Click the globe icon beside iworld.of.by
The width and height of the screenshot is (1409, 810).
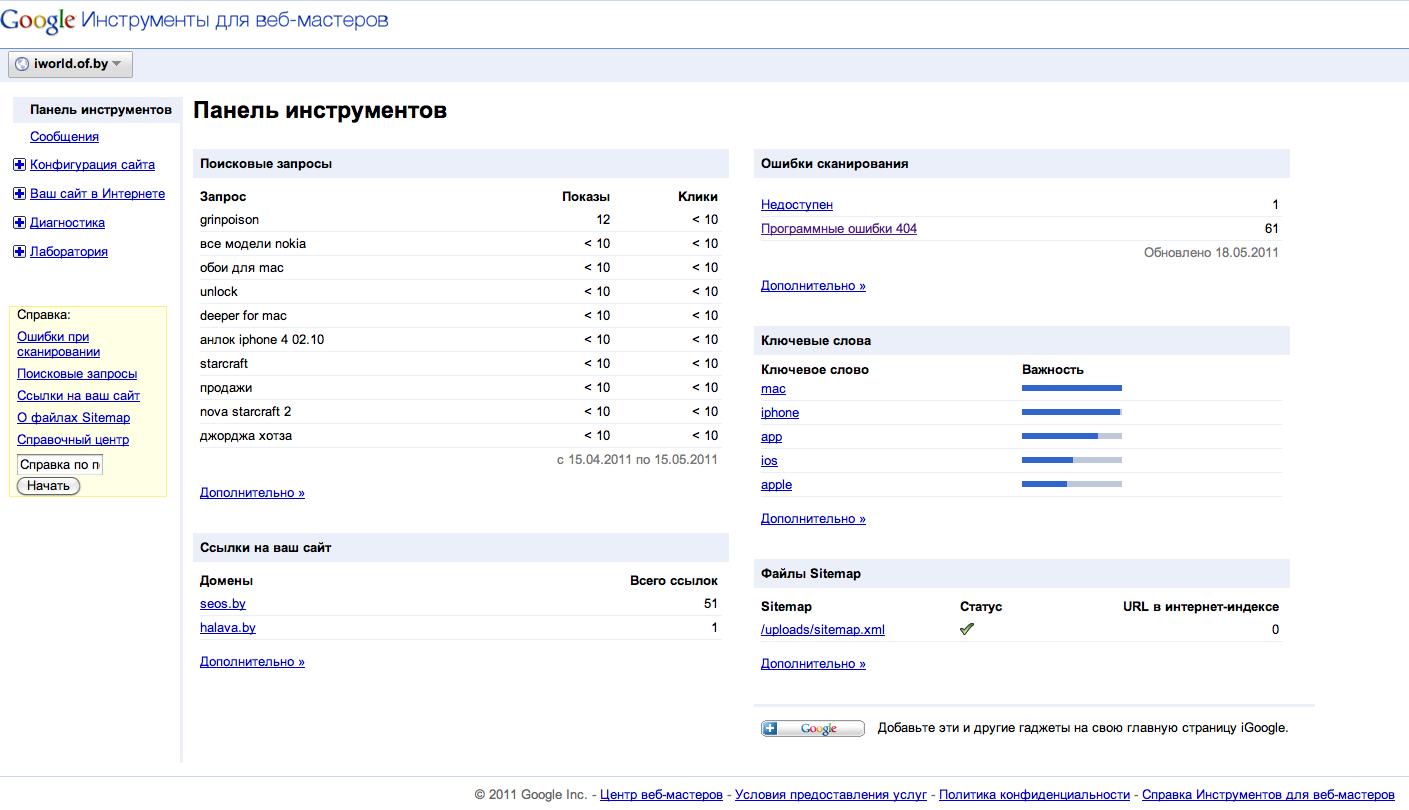pos(22,64)
